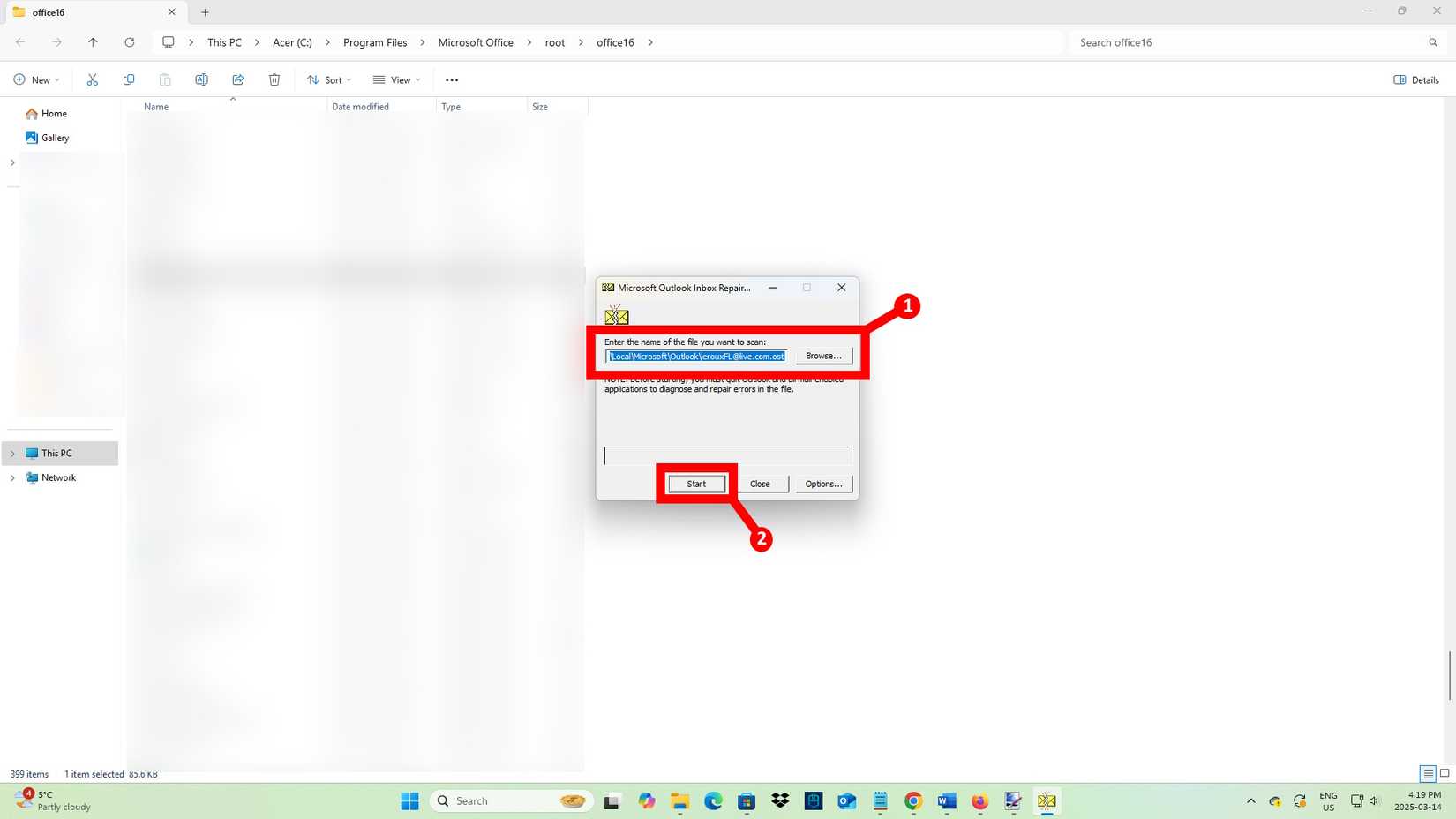Click the file path input field

[696, 356]
